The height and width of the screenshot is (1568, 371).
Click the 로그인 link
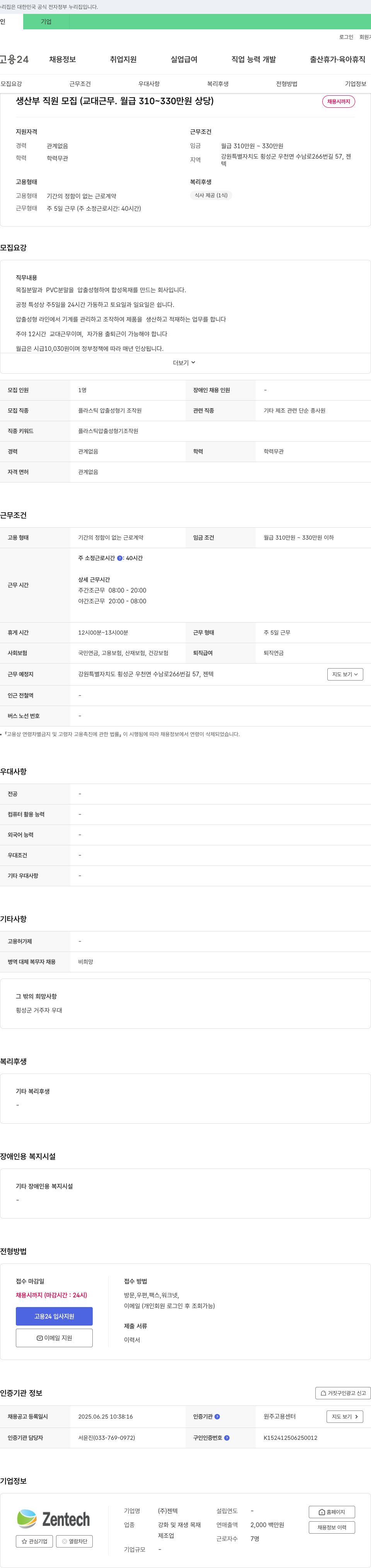(346, 37)
